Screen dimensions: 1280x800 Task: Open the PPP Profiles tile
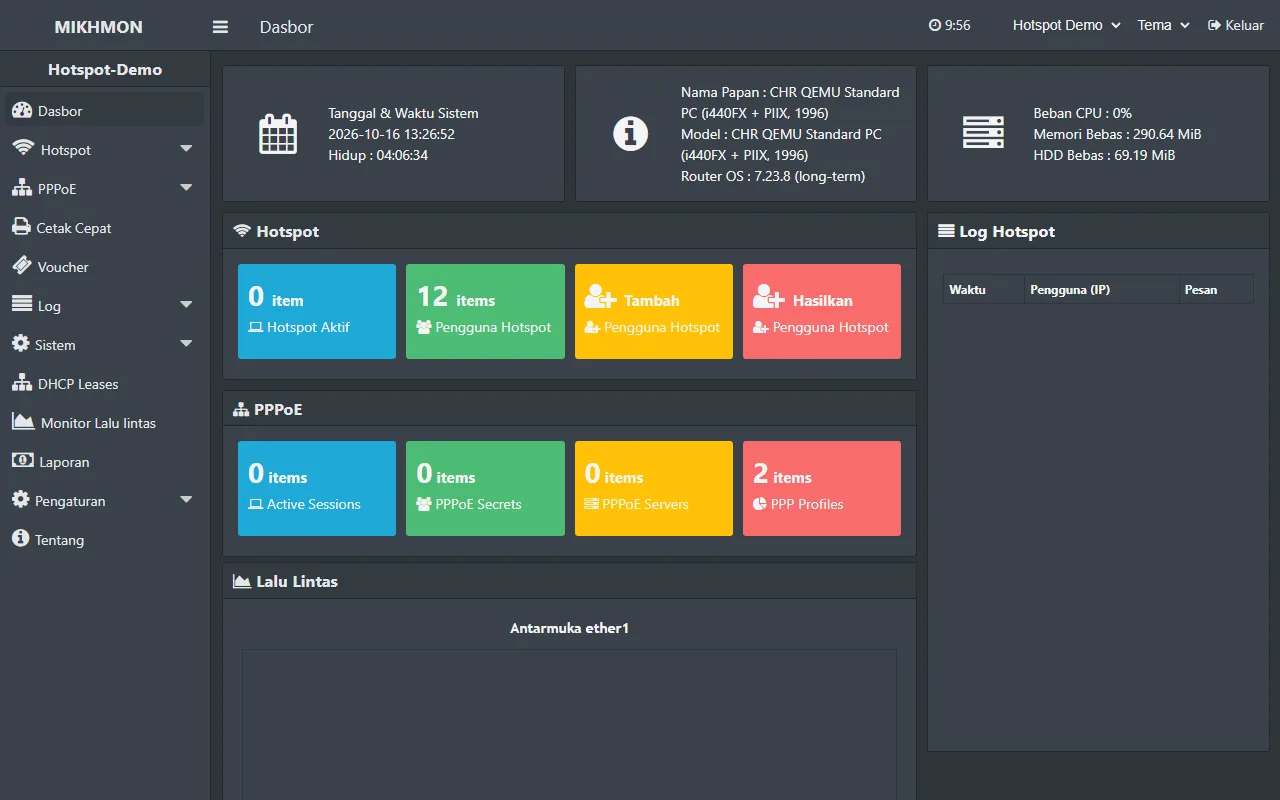(822, 488)
